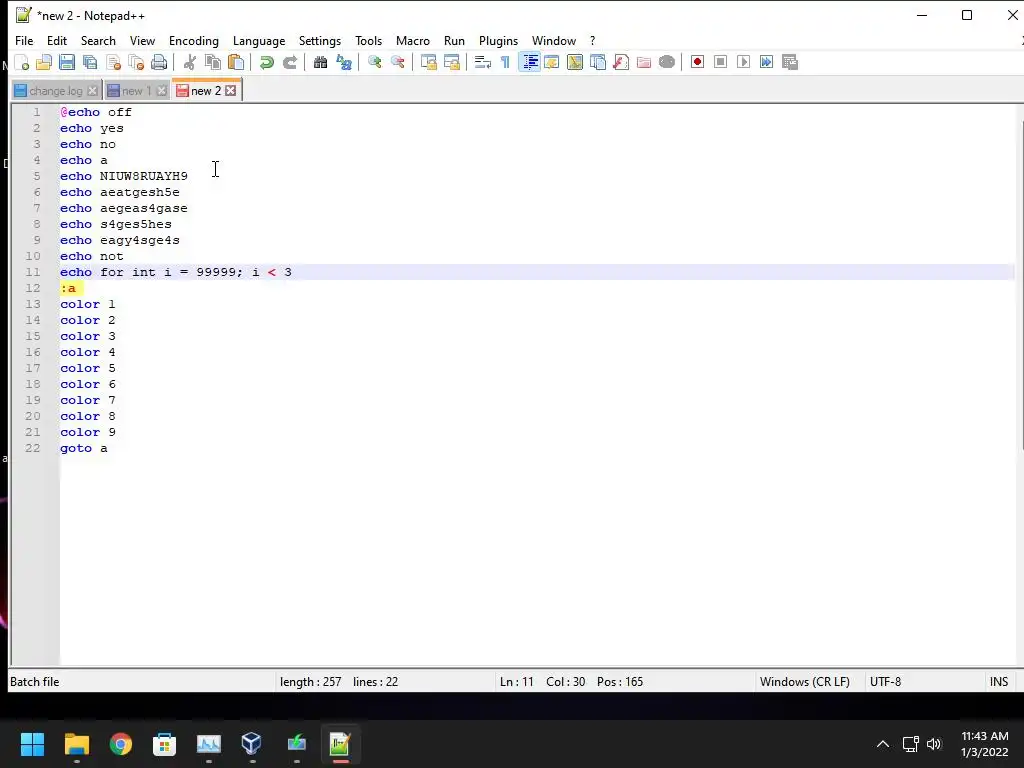Open the Tools menu
The image size is (1024, 768).
pyautogui.click(x=368, y=40)
